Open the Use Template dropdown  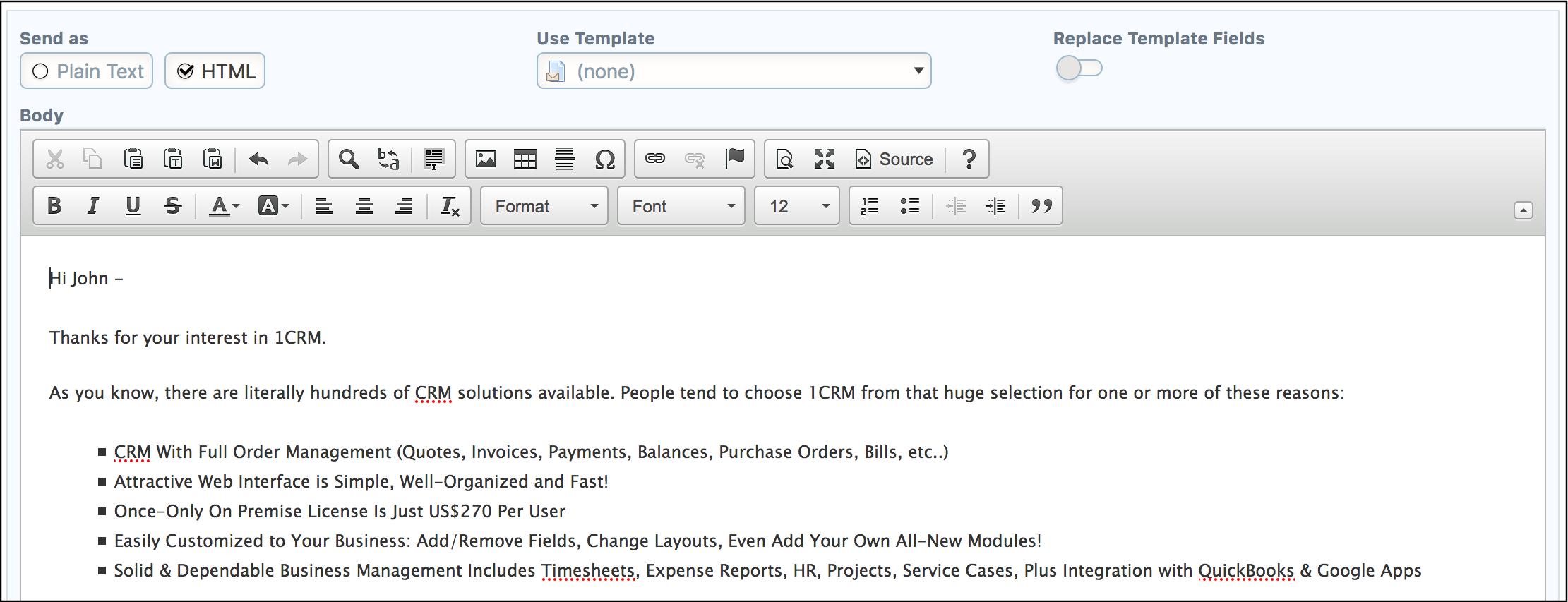pos(734,71)
